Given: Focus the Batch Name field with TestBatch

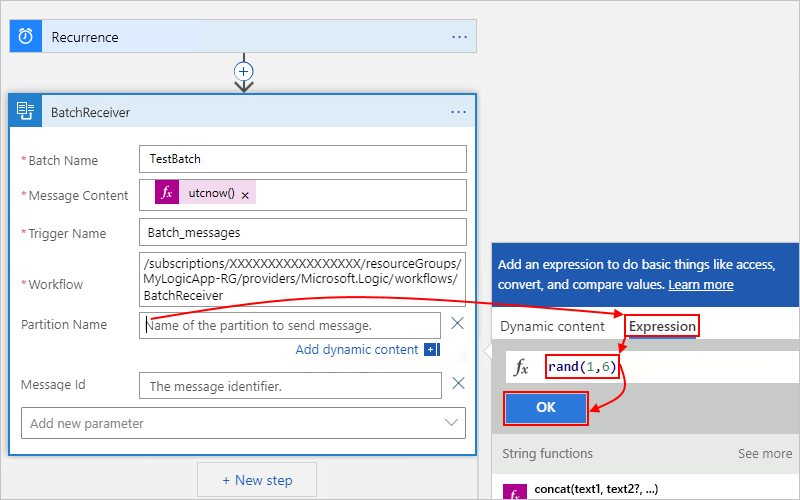Looking at the screenshot, I should (303, 159).
